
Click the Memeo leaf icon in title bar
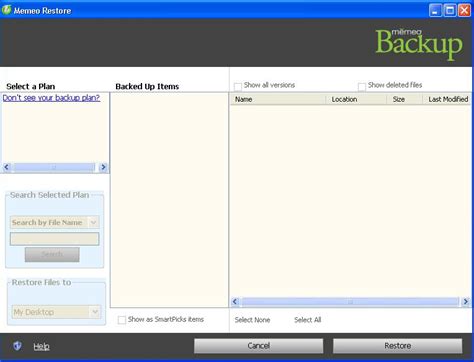pyautogui.click(x=6, y=10)
